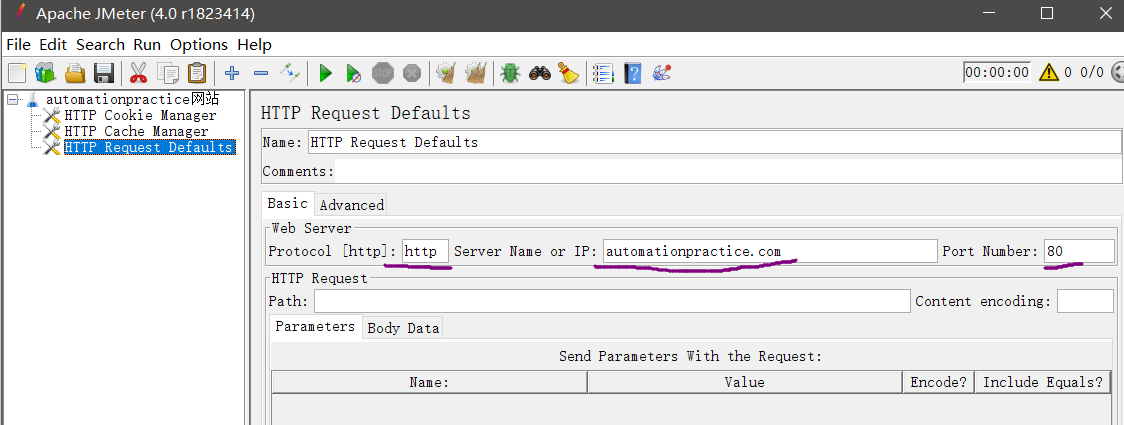Select HTTP Cookie Manager in tree
Screen dimensions: 1124x425
140,115
